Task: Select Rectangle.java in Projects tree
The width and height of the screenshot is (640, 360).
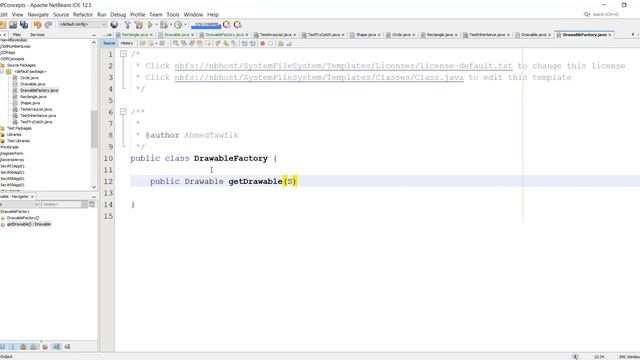Action: click(33, 97)
